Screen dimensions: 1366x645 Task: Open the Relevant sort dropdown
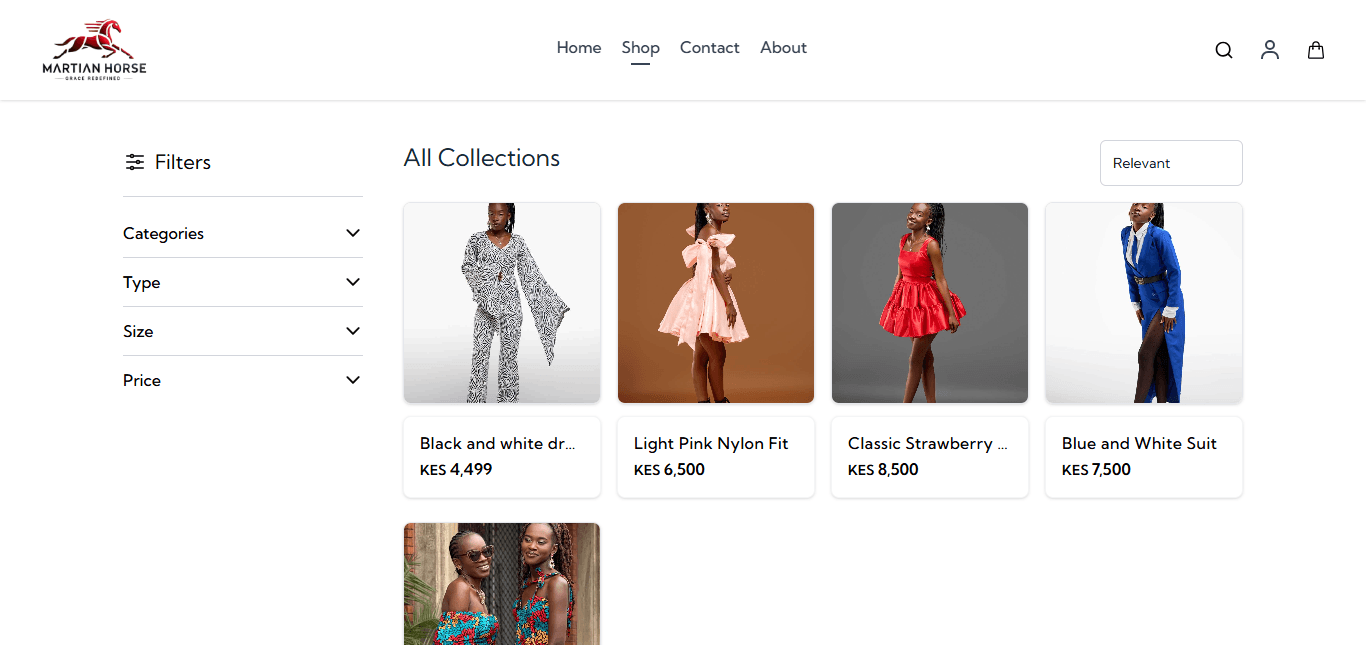[x=1170, y=163]
